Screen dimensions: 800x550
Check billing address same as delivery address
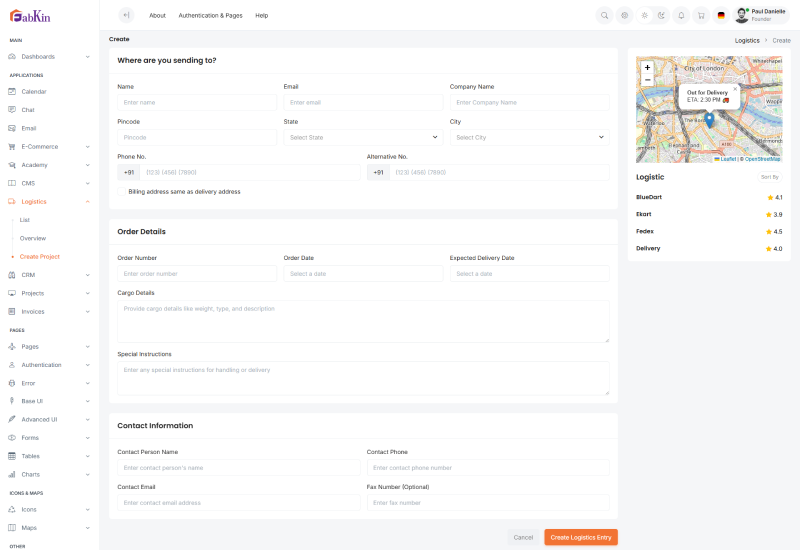(122, 191)
